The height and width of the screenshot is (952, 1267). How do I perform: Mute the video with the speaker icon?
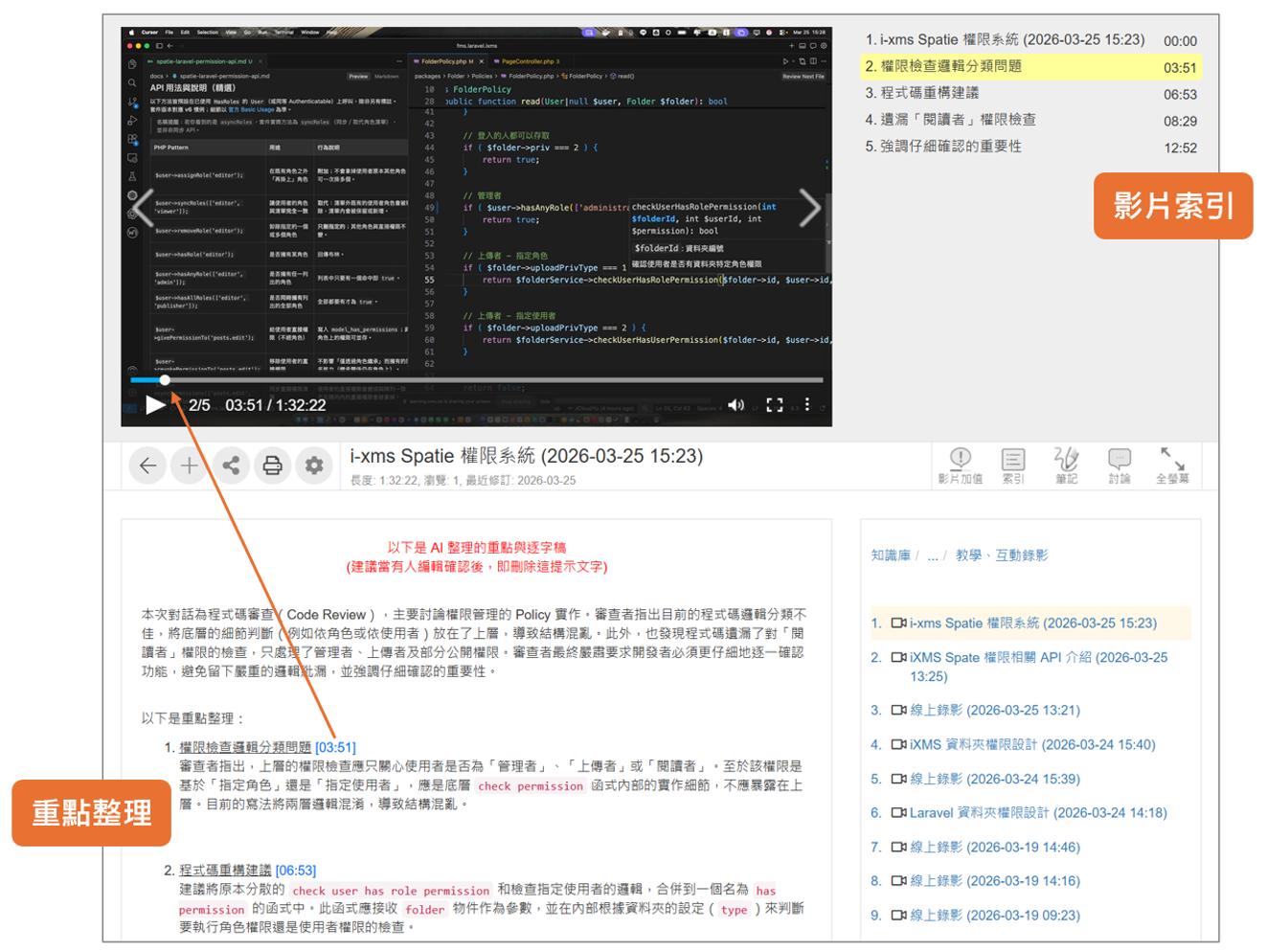(x=735, y=404)
